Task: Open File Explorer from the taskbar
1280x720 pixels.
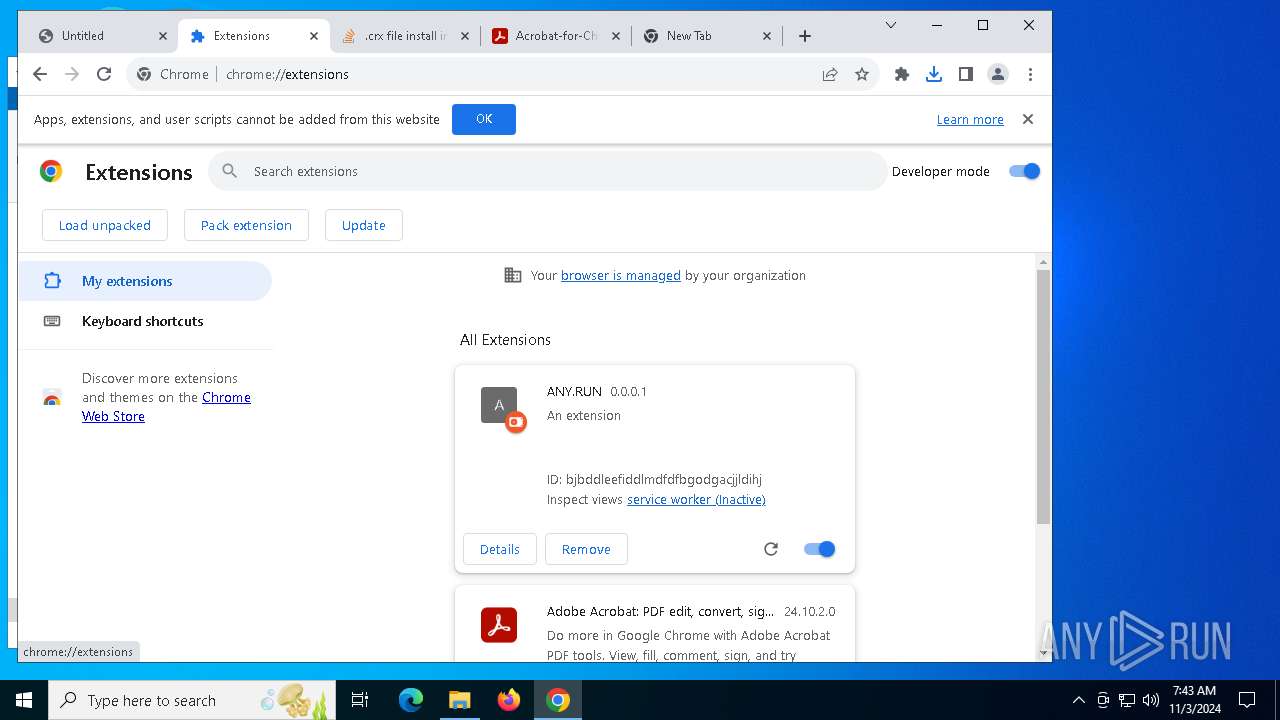Action: (460, 700)
